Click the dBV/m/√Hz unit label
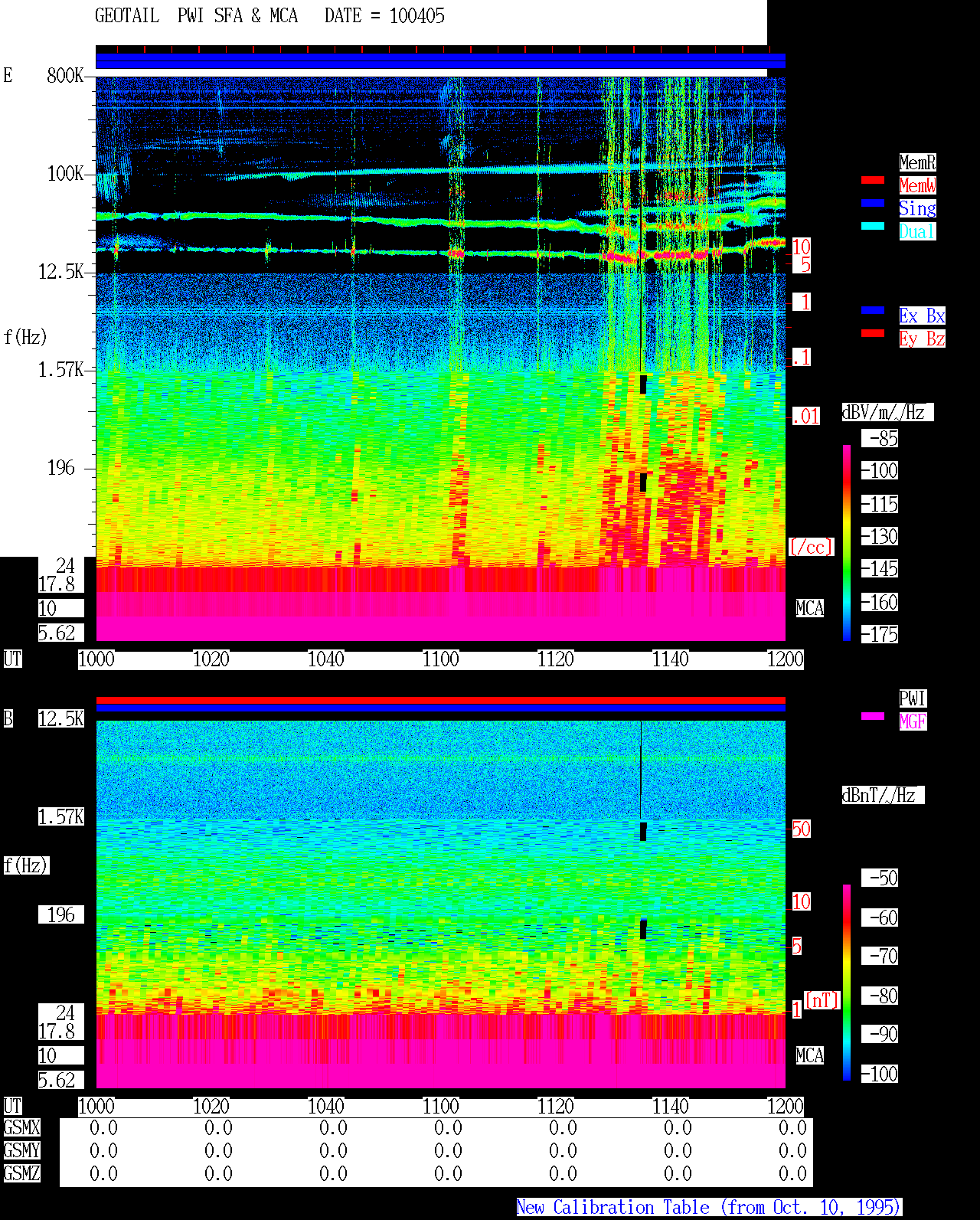 (x=887, y=412)
